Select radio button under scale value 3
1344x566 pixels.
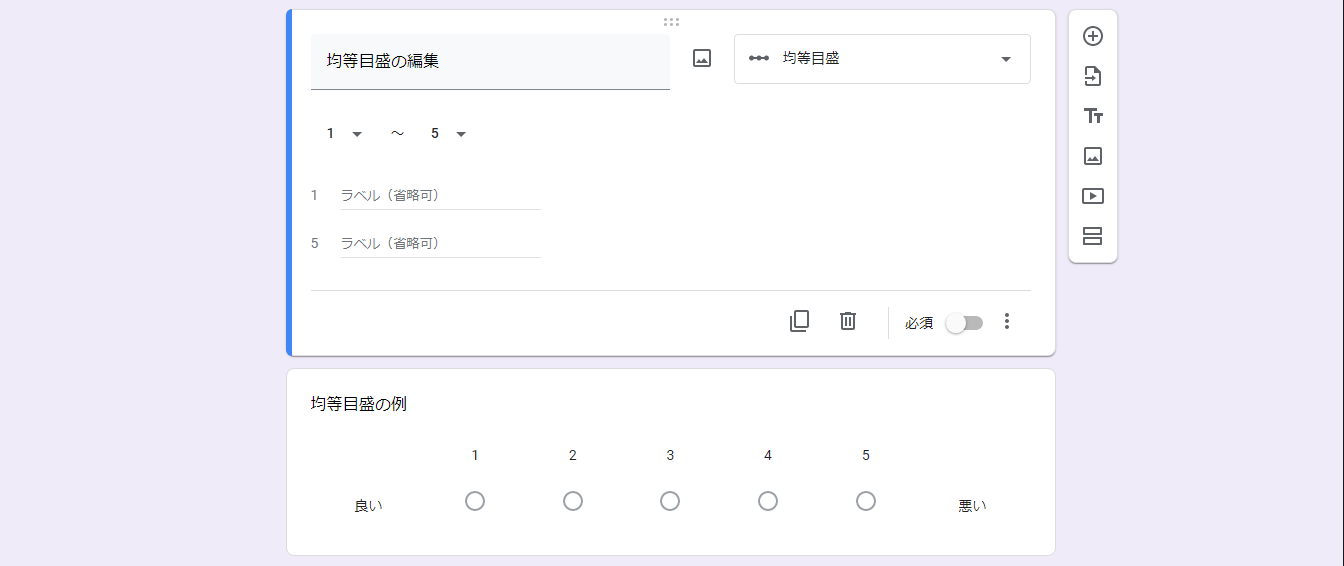[670, 501]
